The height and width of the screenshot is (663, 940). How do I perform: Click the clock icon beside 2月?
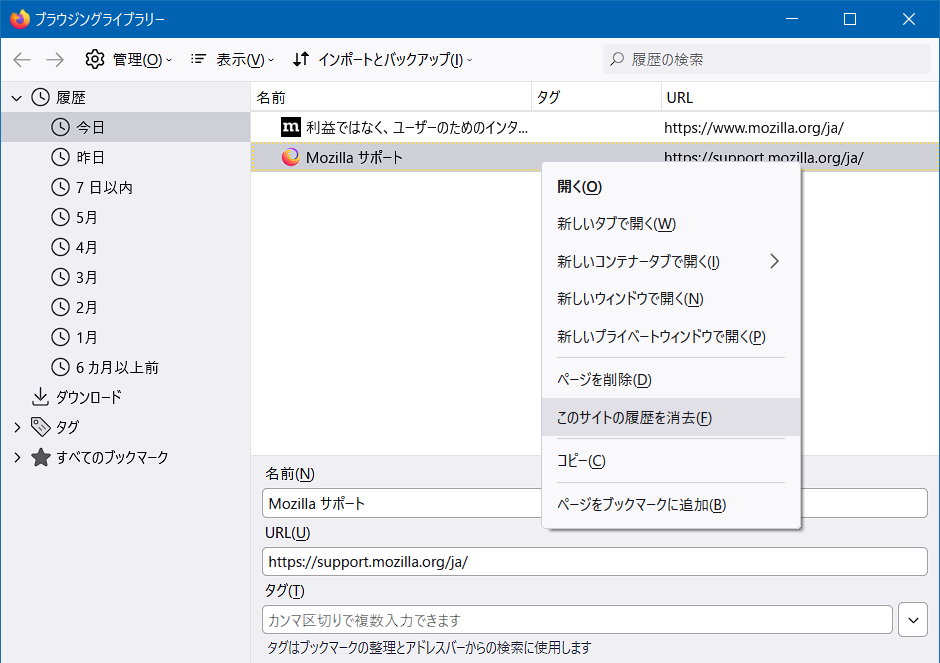click(60, 307)
